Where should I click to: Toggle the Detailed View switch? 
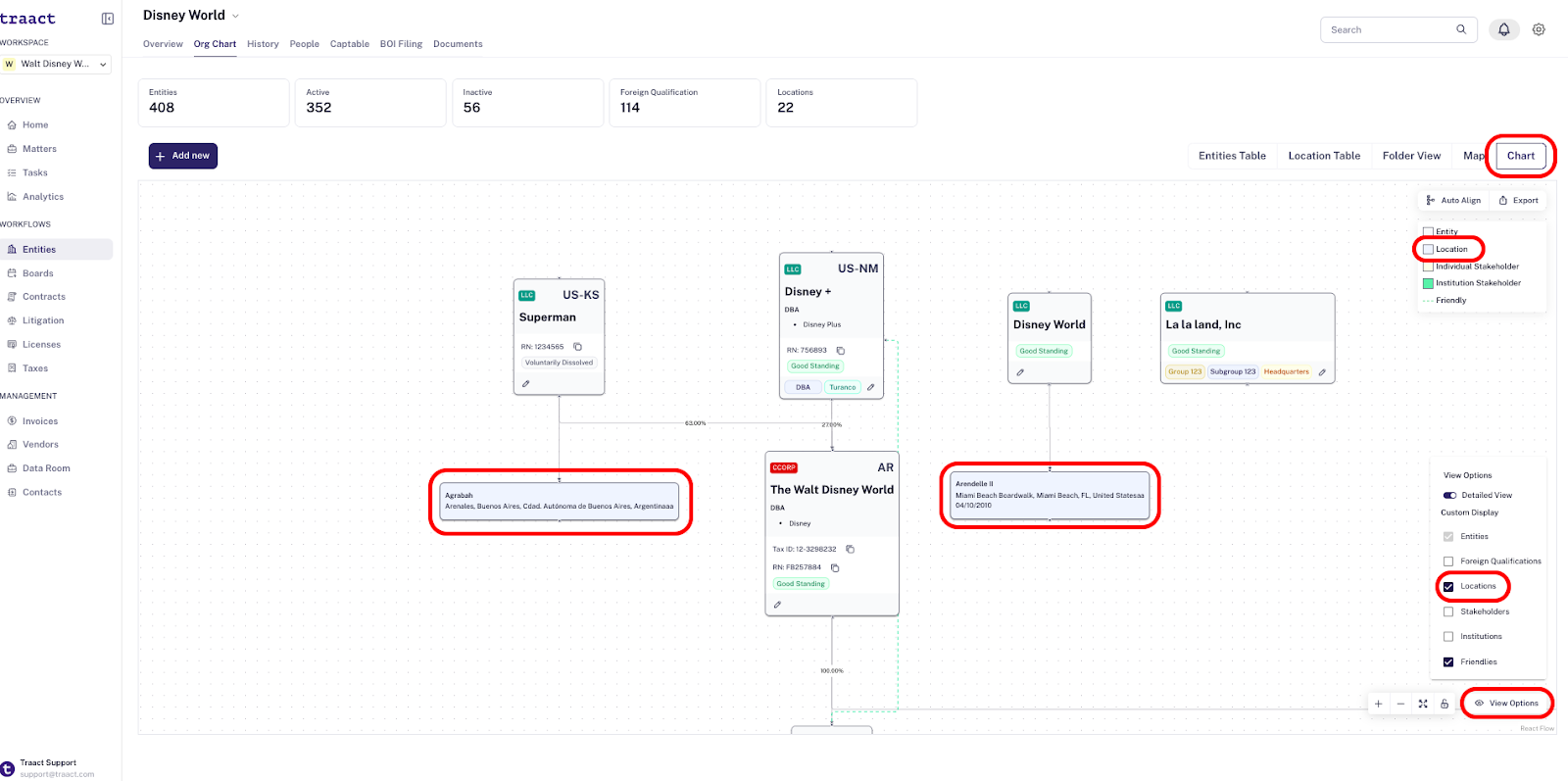coord(1450,496)
